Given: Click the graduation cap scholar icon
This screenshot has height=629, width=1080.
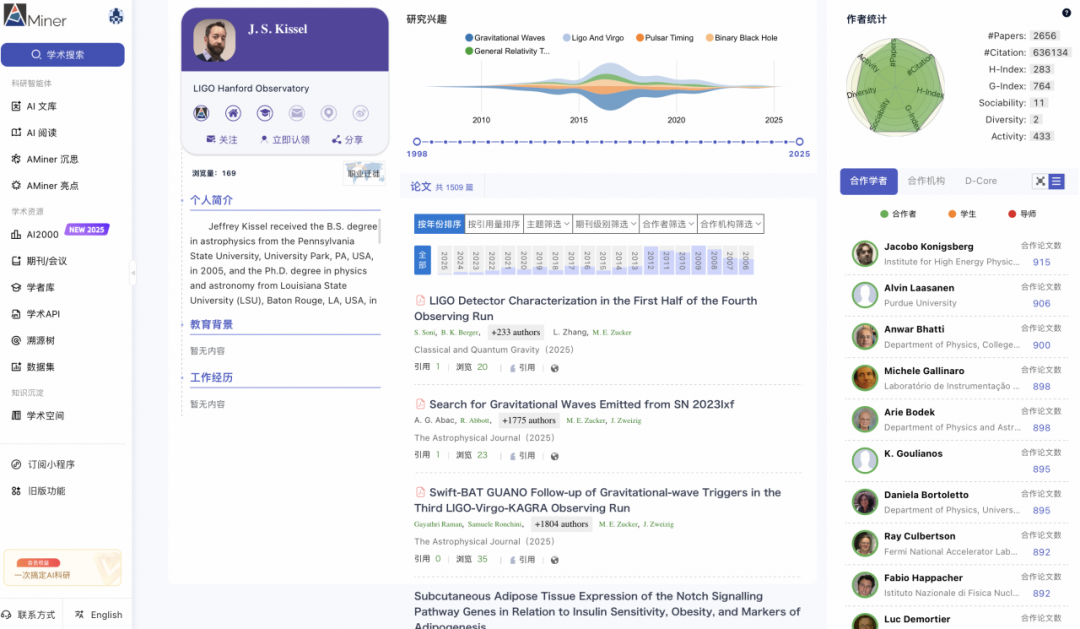Looking at the screenshot, I should [x=264, y=113].
